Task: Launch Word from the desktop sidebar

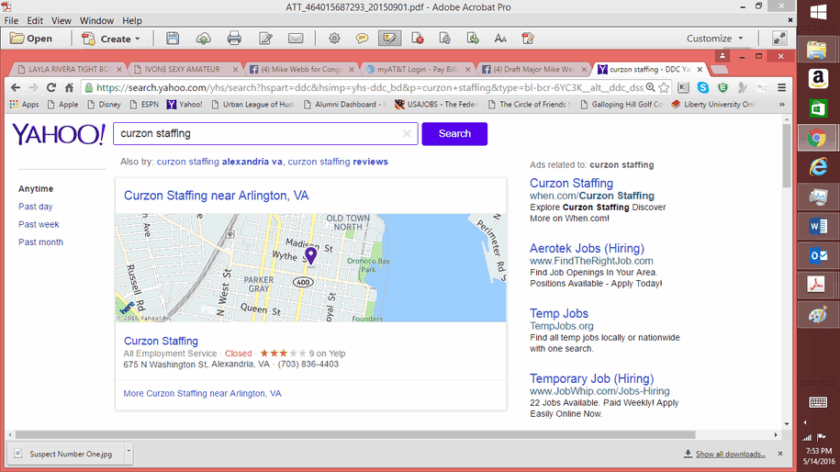Action: pyautogui.click(x=818, y=226)
